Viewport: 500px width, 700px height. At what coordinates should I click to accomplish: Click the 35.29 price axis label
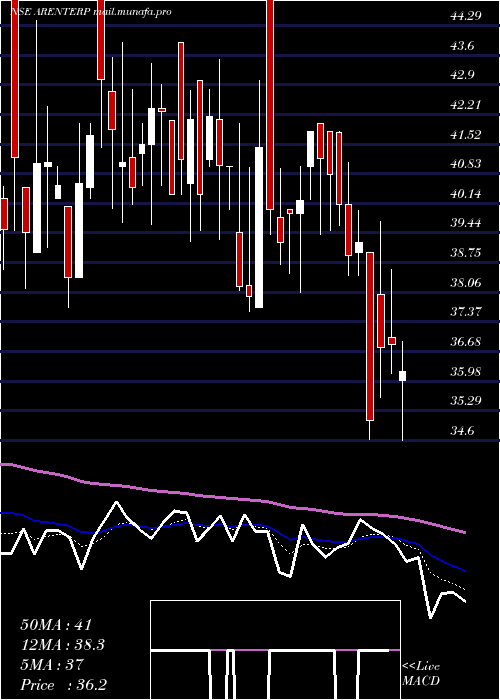point(466,400)
